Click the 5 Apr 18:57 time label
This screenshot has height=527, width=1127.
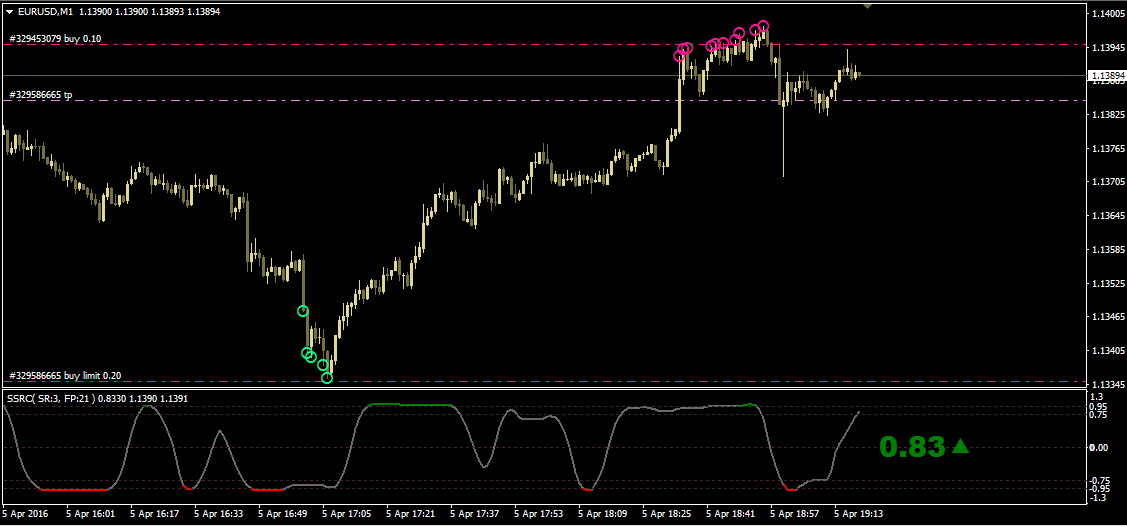795,515
